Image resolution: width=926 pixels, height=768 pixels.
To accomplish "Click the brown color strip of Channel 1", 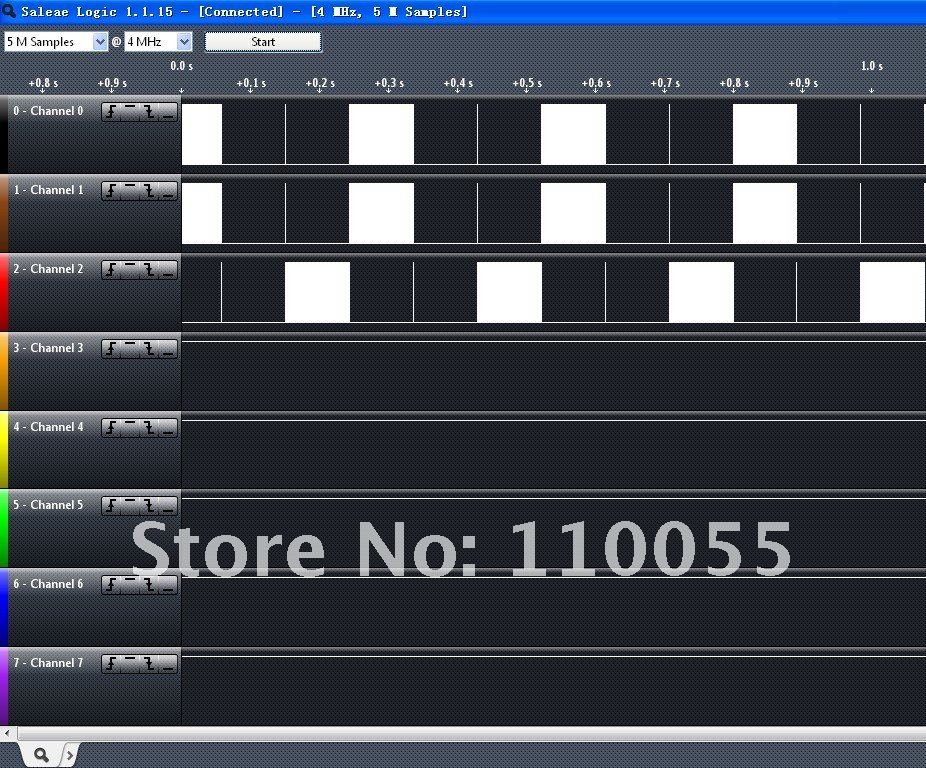I will click(x=4, y=213).
